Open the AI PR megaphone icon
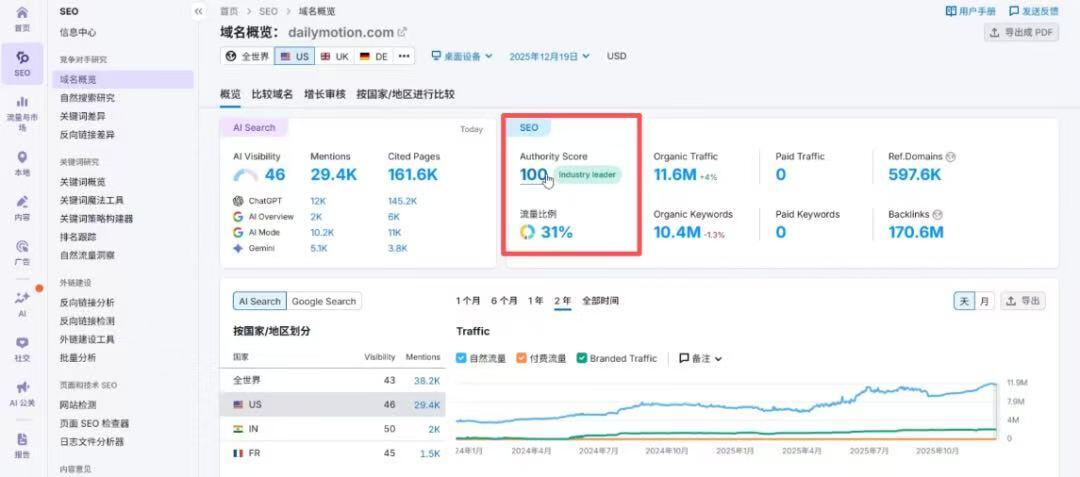 click(22, 387)
